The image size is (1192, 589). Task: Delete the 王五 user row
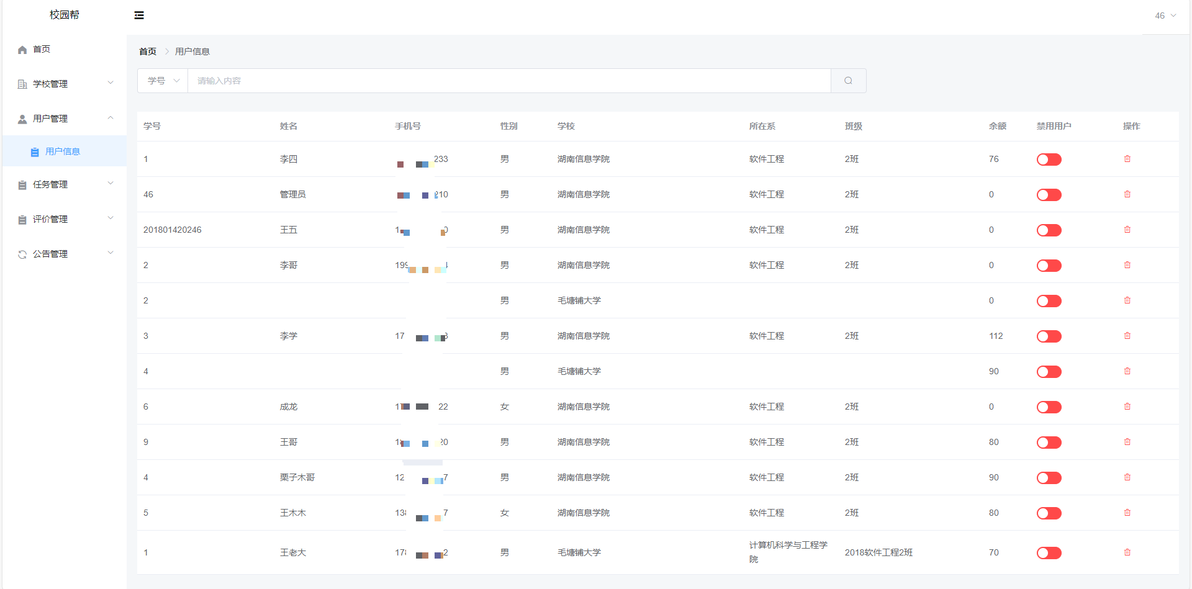point(1127,230)
